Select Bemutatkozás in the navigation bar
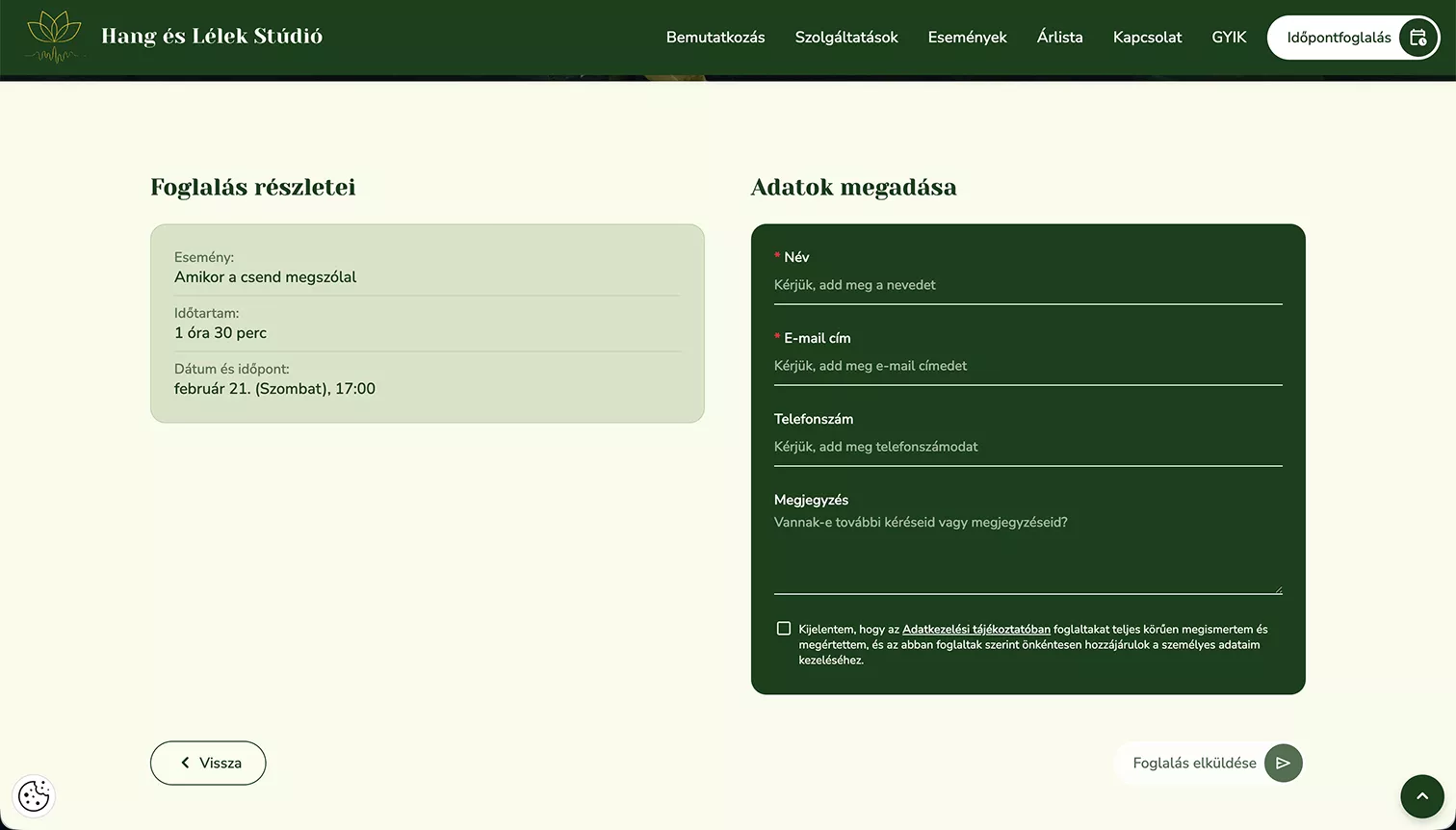This screenshot has height=830, width=1456. [715, 37]
